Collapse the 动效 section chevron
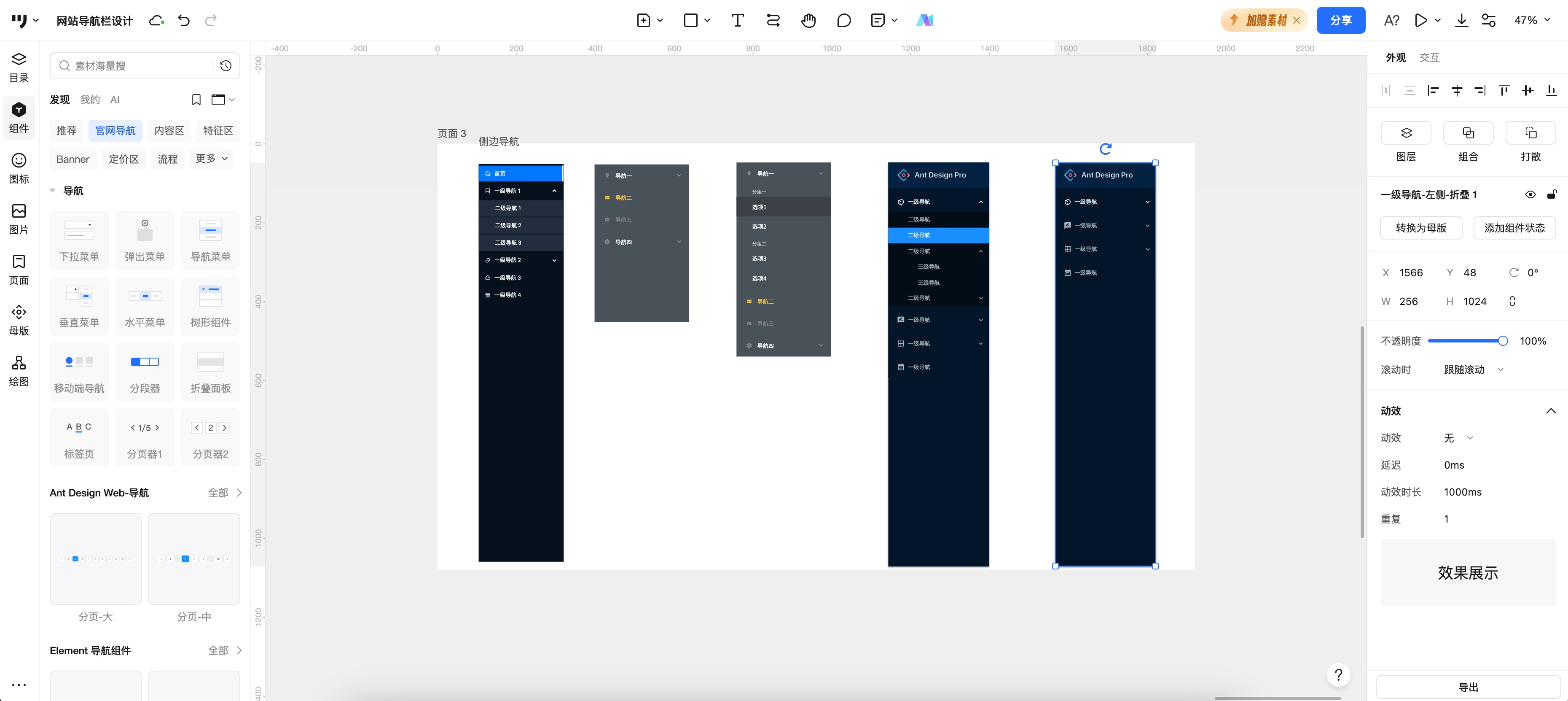Viewport: 1568px width, 701px height. click(1550, 411)
